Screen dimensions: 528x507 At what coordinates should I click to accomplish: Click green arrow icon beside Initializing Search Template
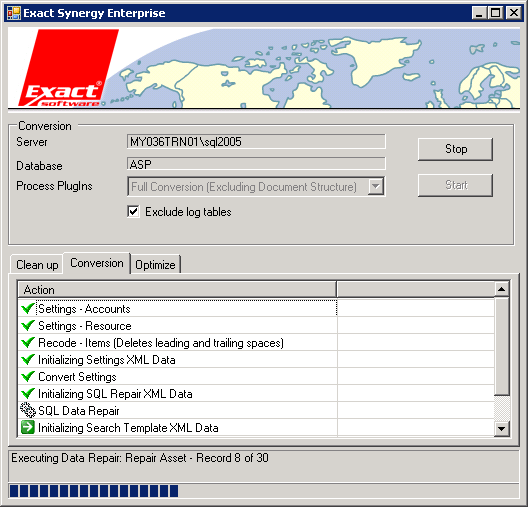pos(28,428)
